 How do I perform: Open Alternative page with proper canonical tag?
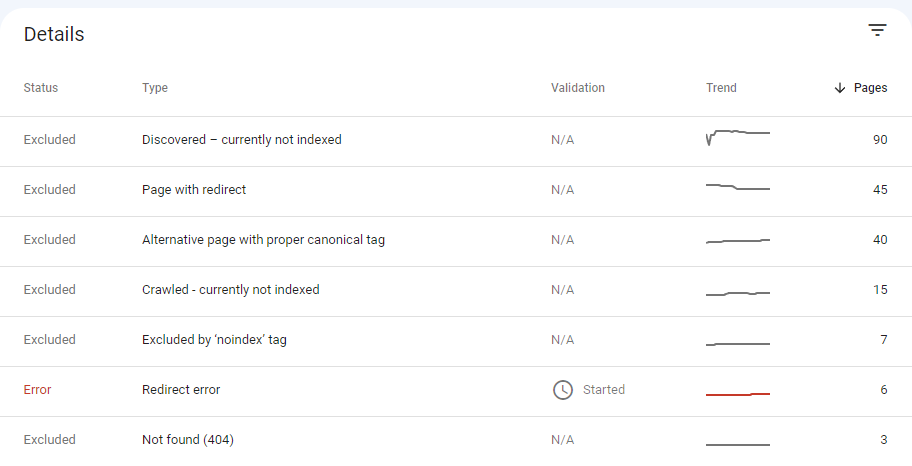coord(263,240)
